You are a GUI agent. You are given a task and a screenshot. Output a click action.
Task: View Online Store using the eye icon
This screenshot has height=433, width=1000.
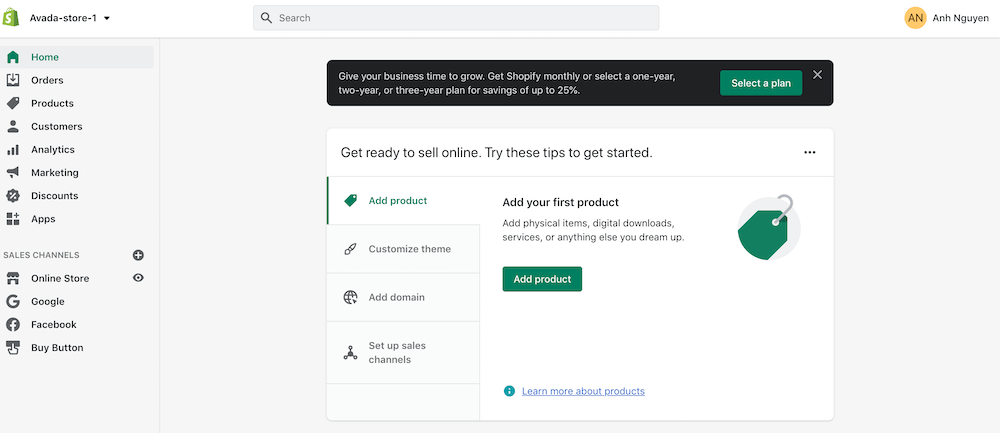139,278
